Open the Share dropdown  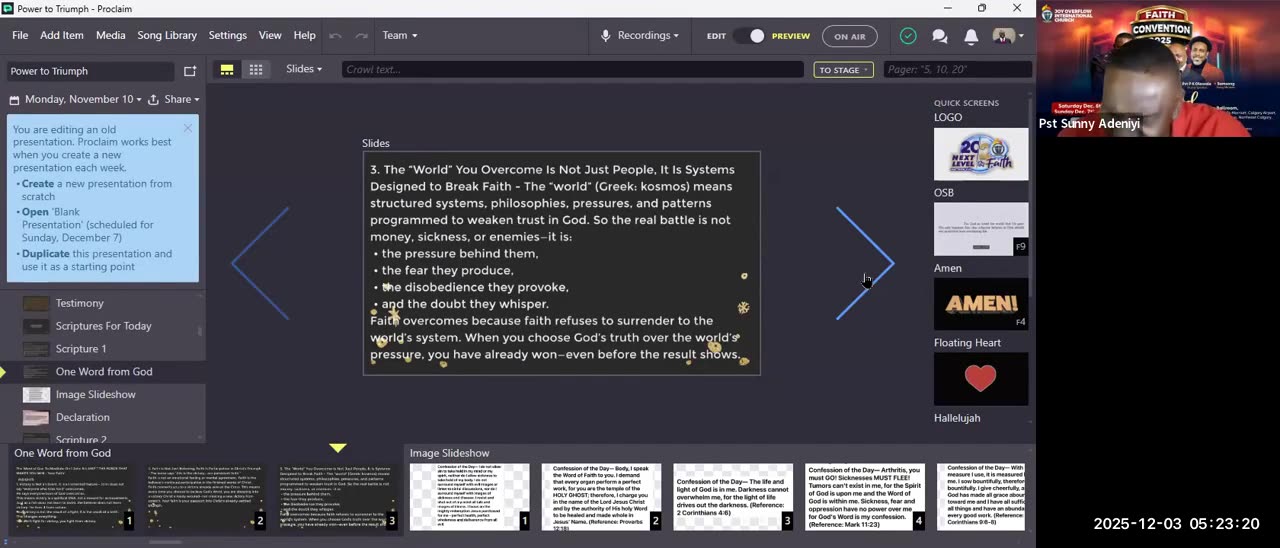click(x=174, y=99)
